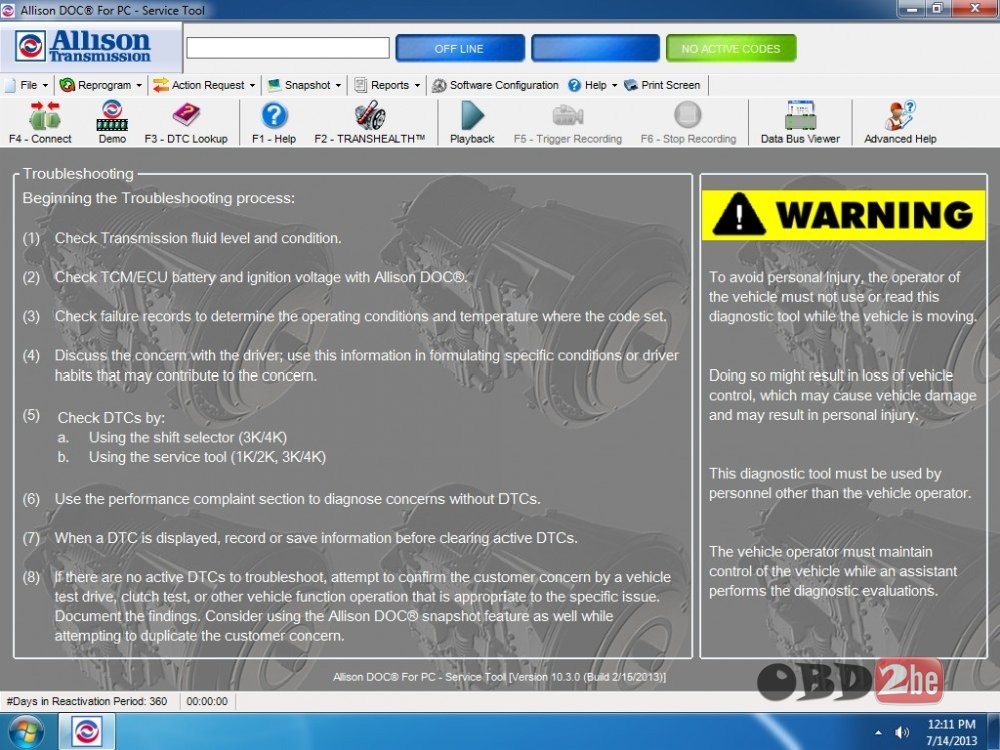
Task: Open the Windows Start menu
Action: [x=24, y=732]
